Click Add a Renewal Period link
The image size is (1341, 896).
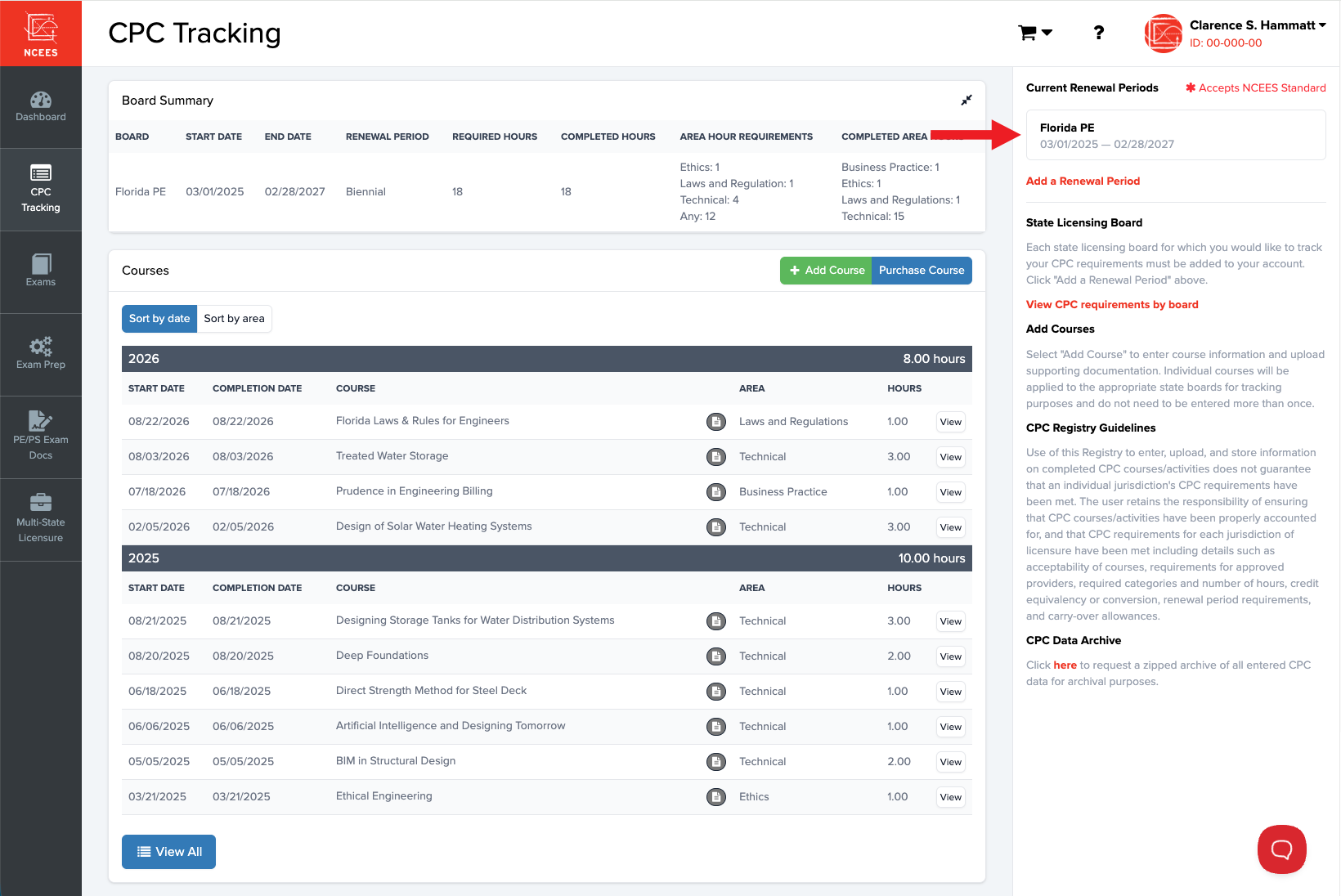pos(1083,181)
